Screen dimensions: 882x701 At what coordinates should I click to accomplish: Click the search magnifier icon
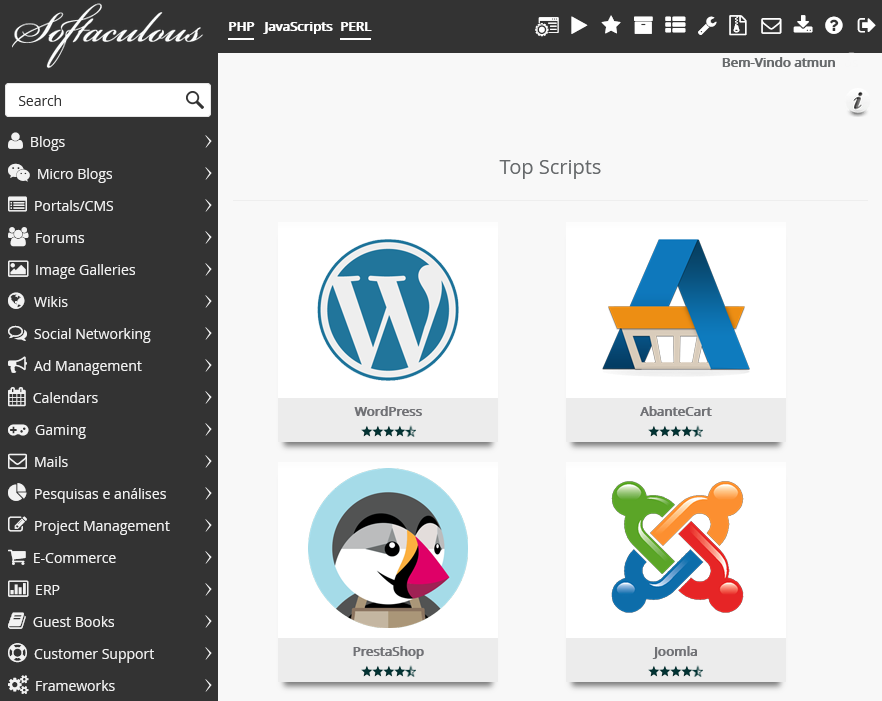[195, 100]
